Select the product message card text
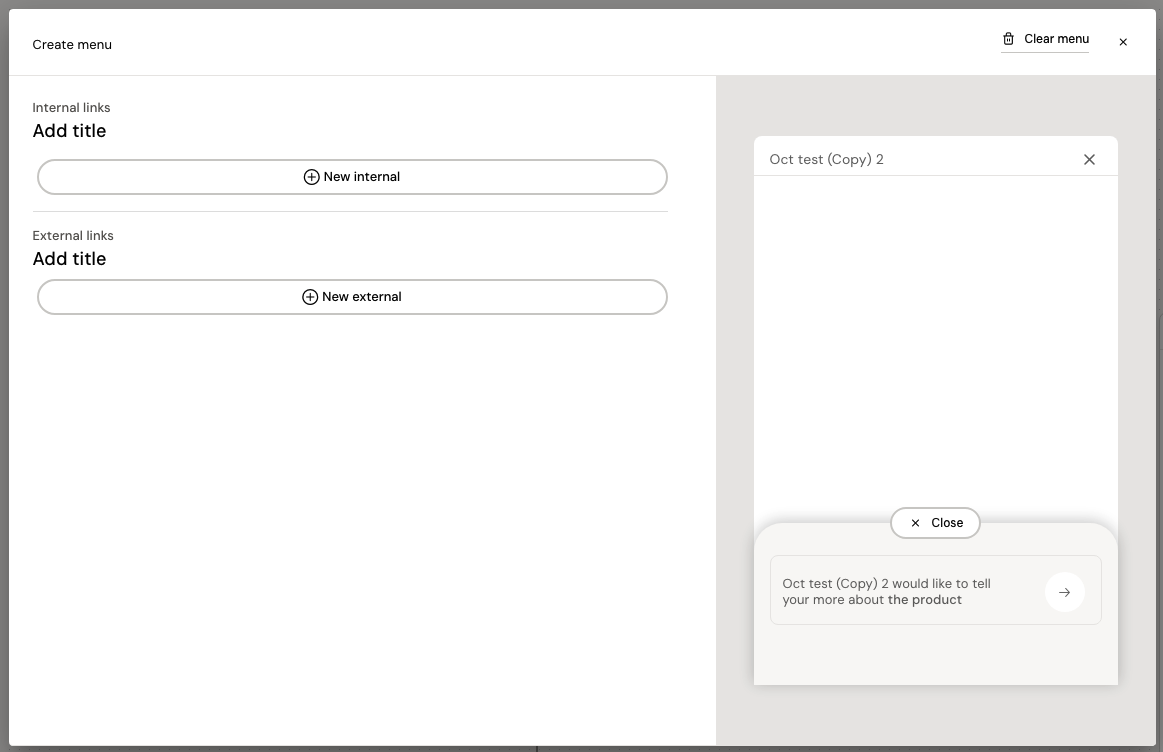The width and height of the screenshot is (1163, 752). tap(886, 592)
